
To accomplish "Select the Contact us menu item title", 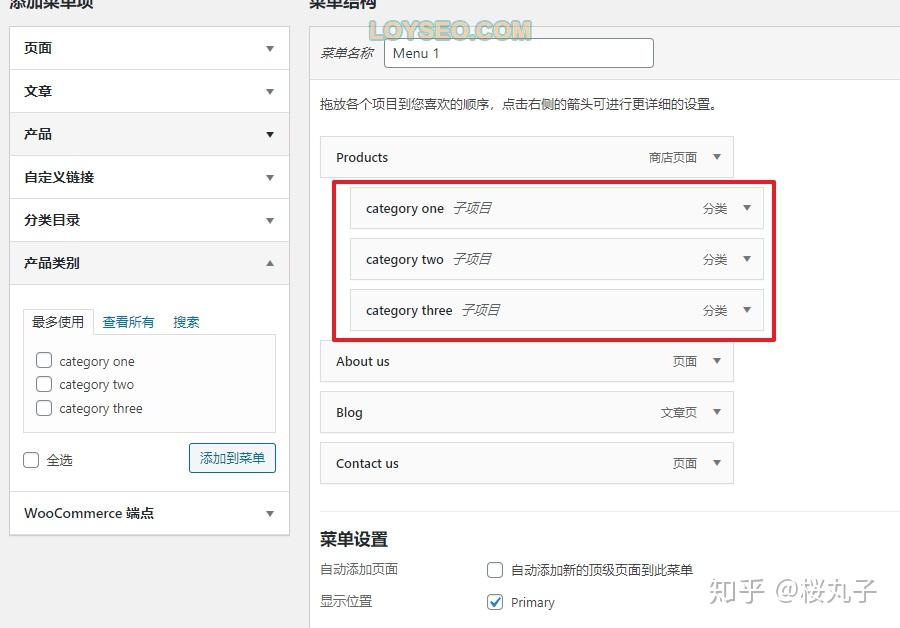I will click(x=367, y=464).
